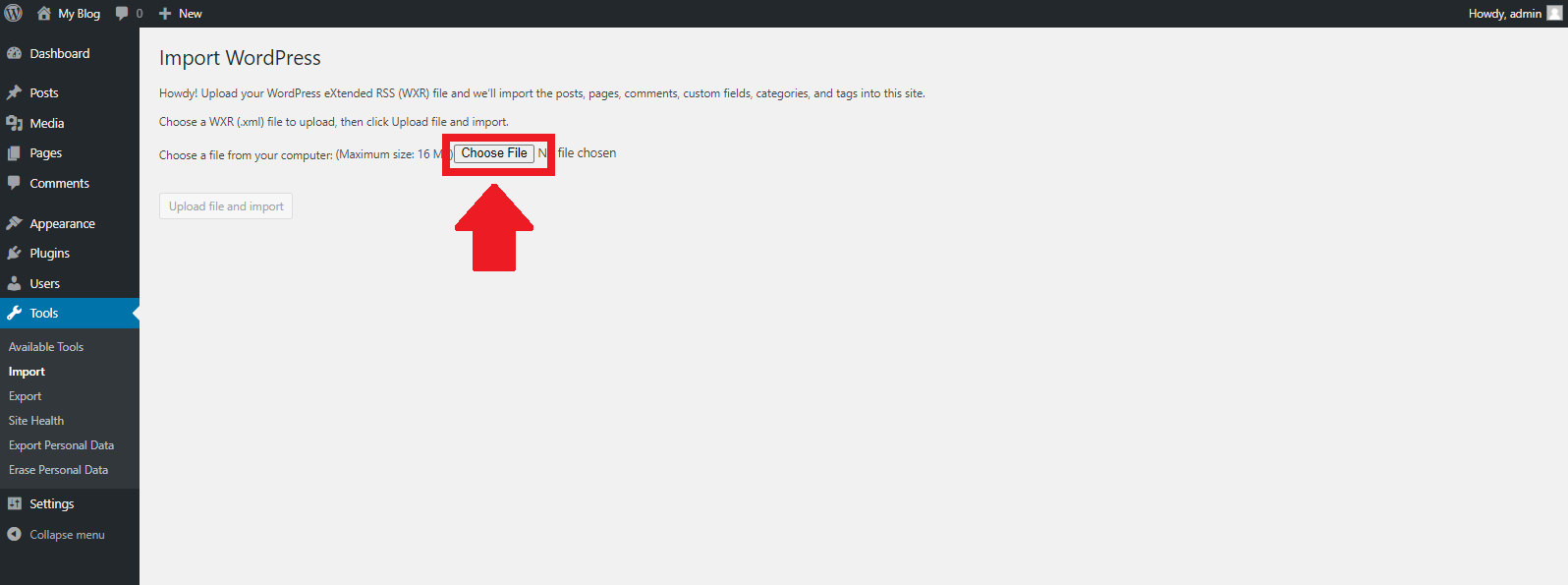1568x585 pixels.
Task: Open the Users menu
Action: (44, 284)
